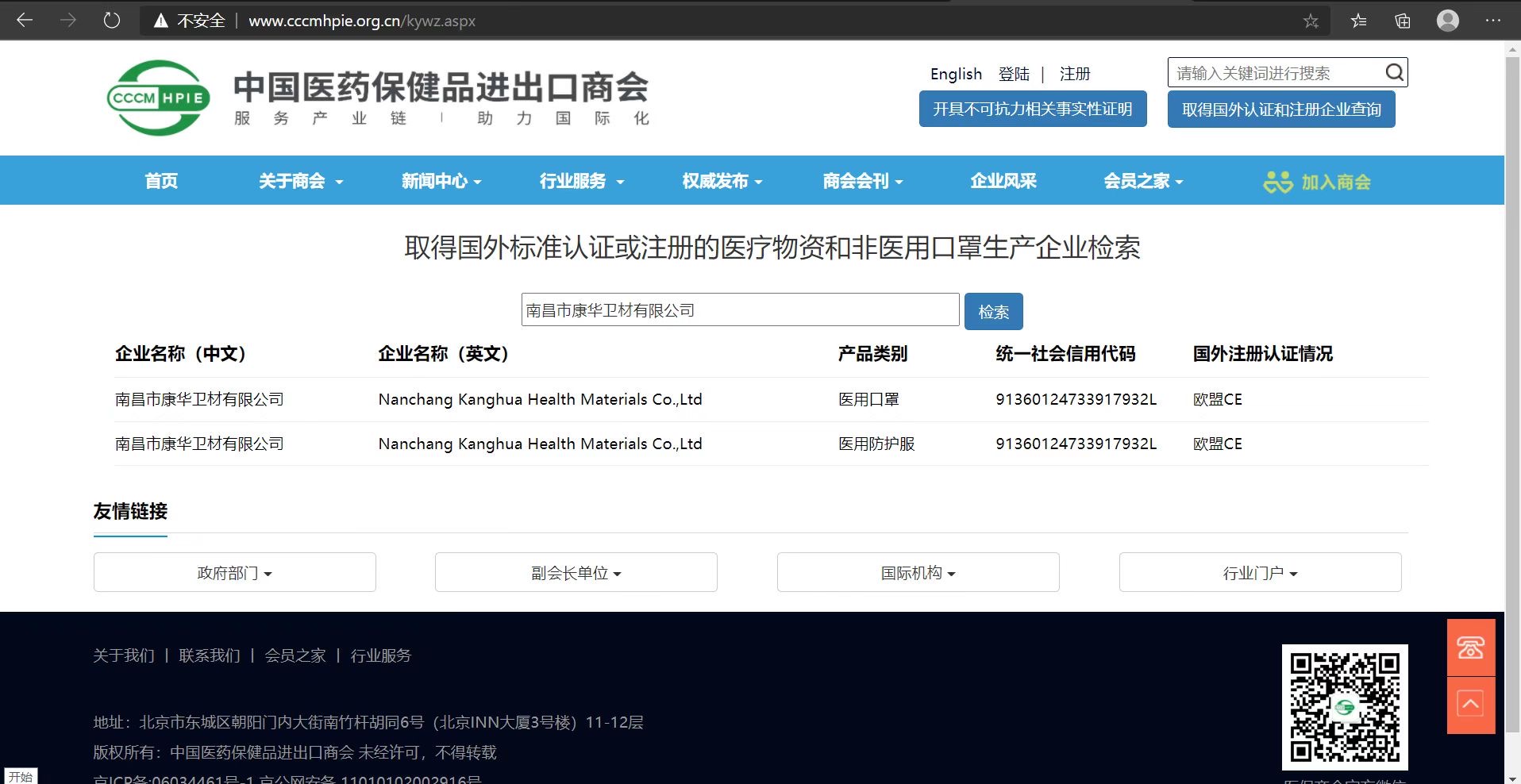Click credit code in the 医用防护服 row
Viewport: 1521px width, 784px height.
click(1076, 444)
